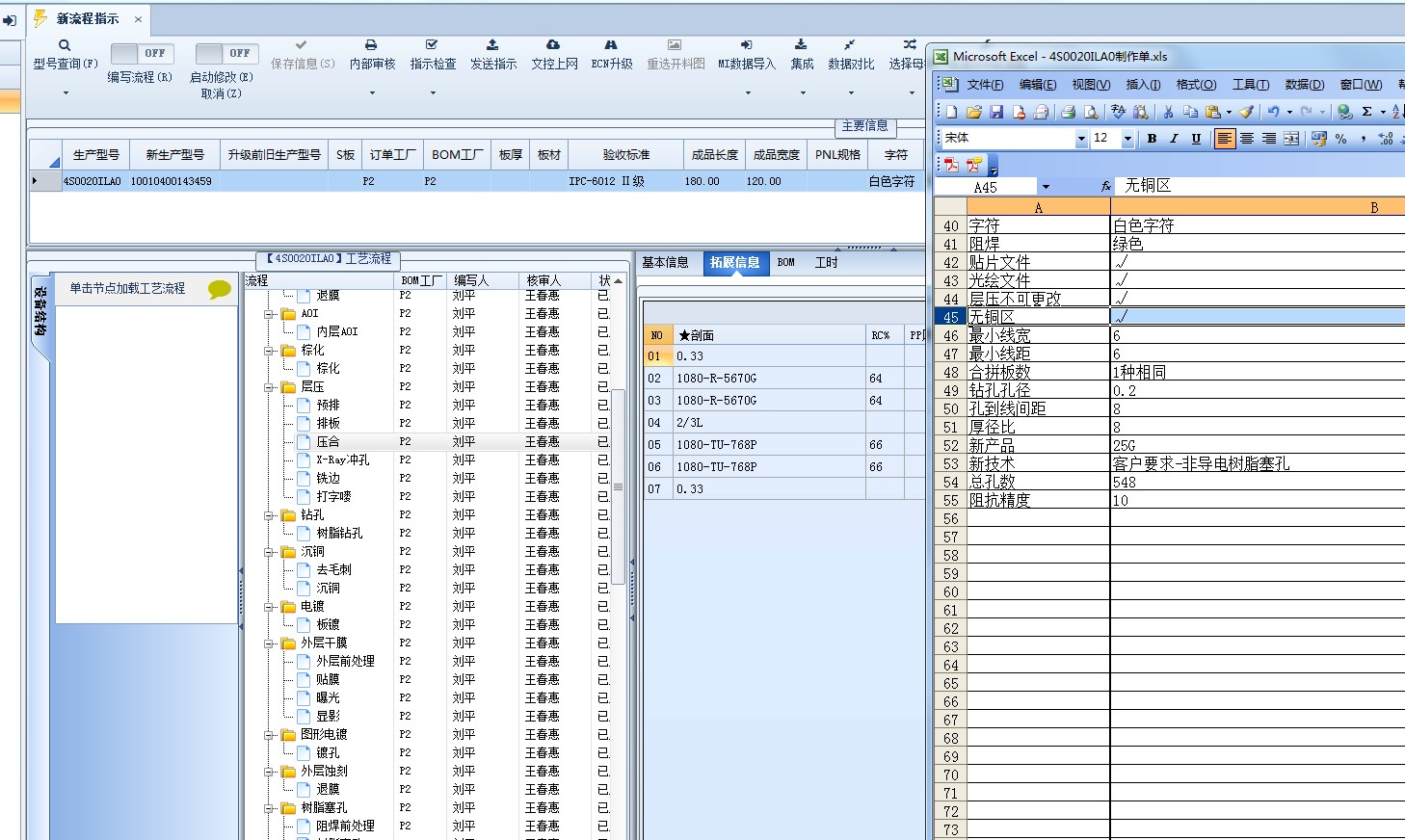
Task: Click Excel New workbook icon
Action: pos(951,112)
